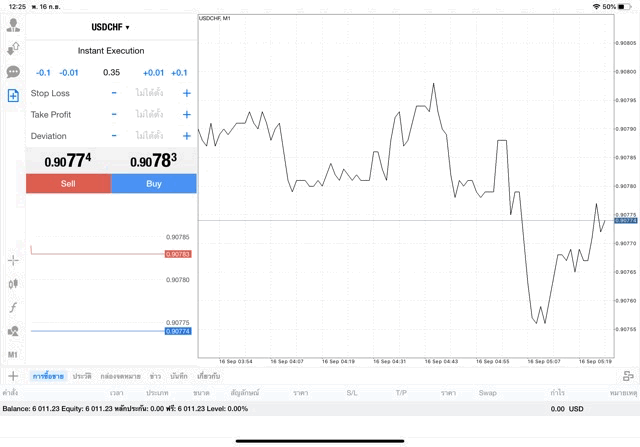Open the chat messages icon
Viewport: 640px width, 447px height.
[13, 72]
